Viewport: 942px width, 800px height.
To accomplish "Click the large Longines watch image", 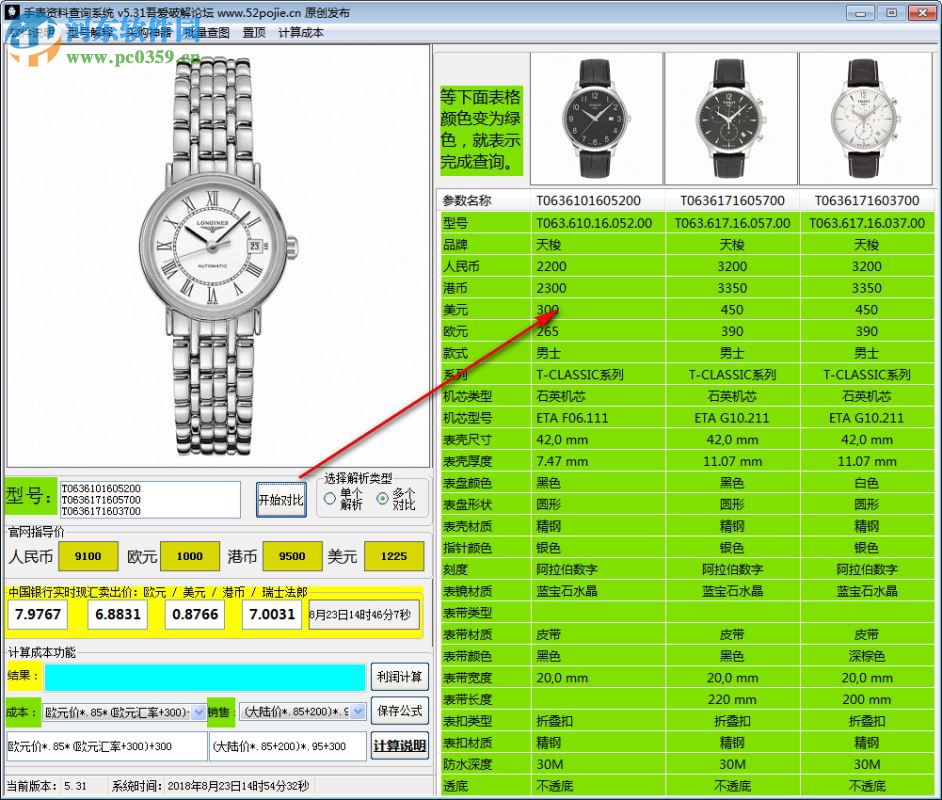I will (218, 255).
